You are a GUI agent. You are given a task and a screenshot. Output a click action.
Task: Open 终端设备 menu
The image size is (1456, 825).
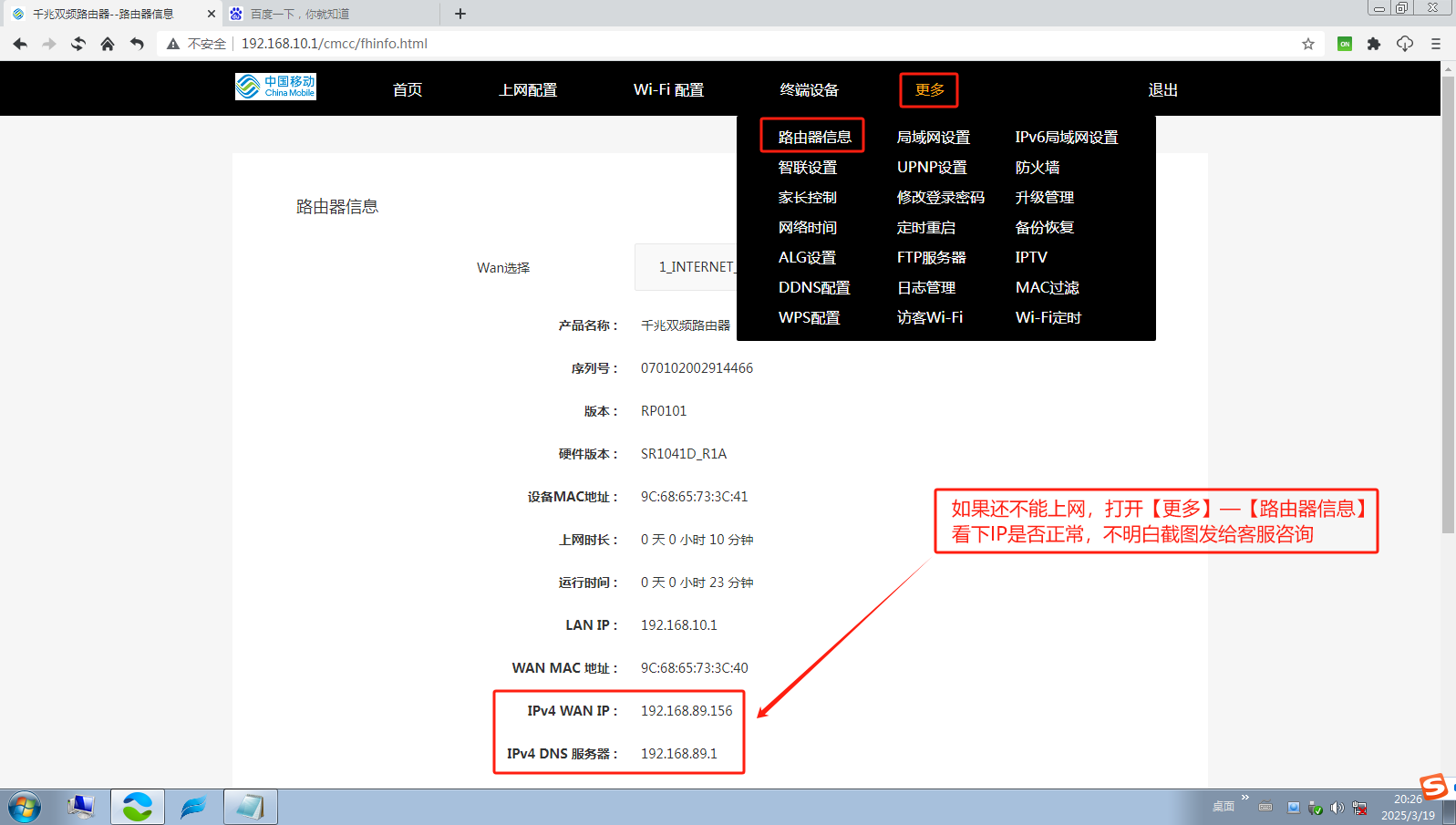point(810,89)
